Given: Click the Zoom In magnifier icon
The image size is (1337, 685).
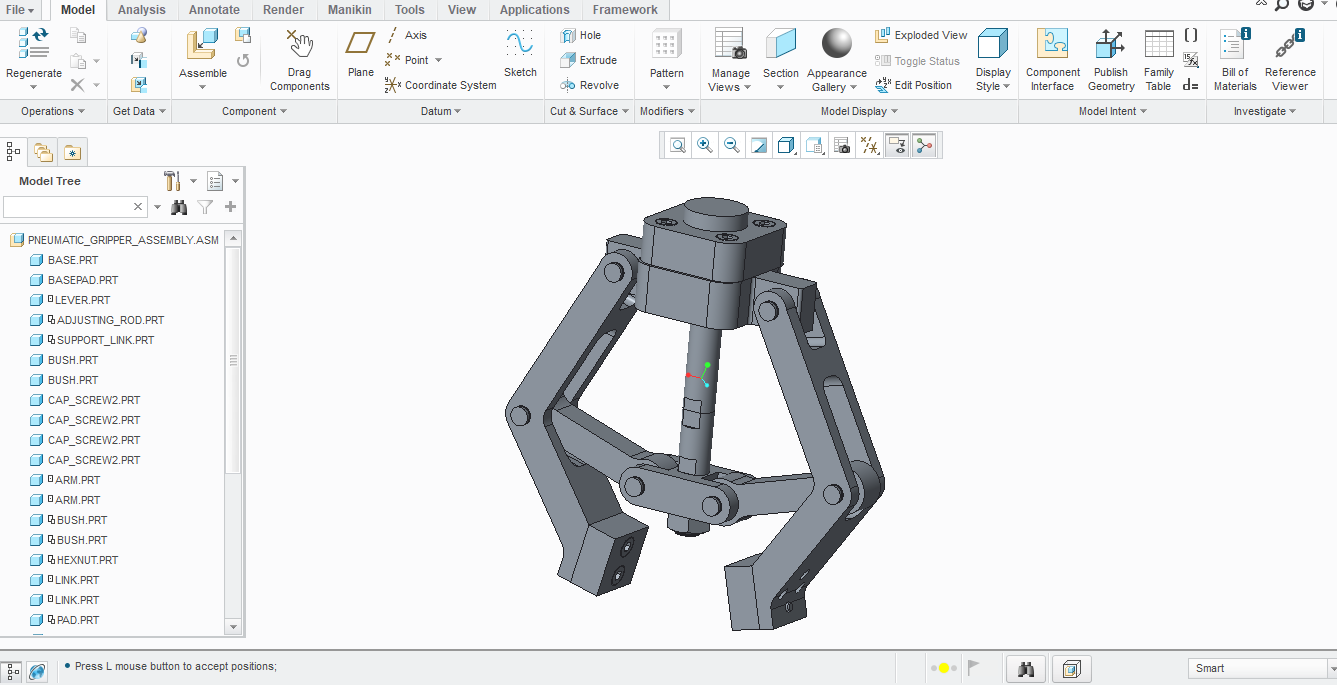Looking at the screenshot, I should pyautogui.click(x=705, y=146).
